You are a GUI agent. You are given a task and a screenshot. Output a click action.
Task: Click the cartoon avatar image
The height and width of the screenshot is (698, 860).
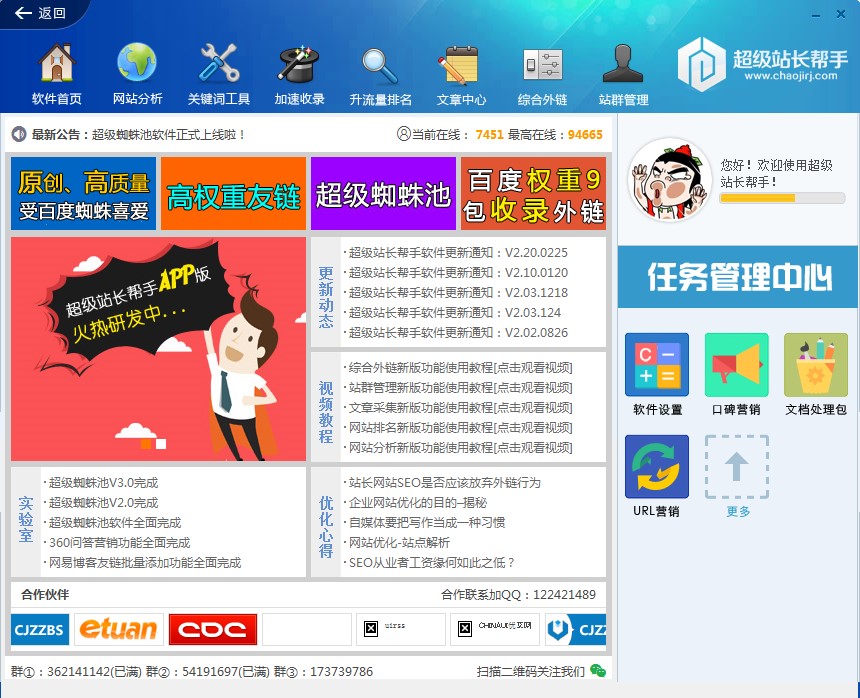pyautogui.click(x=670, y=180)
